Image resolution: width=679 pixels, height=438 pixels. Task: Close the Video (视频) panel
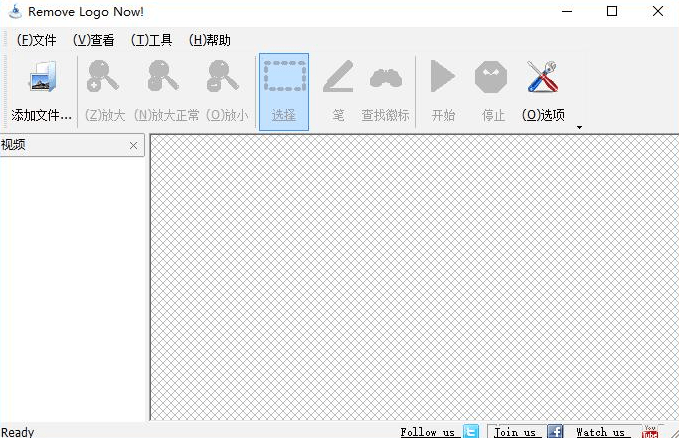pyautogui.click(x=133, y=146)
